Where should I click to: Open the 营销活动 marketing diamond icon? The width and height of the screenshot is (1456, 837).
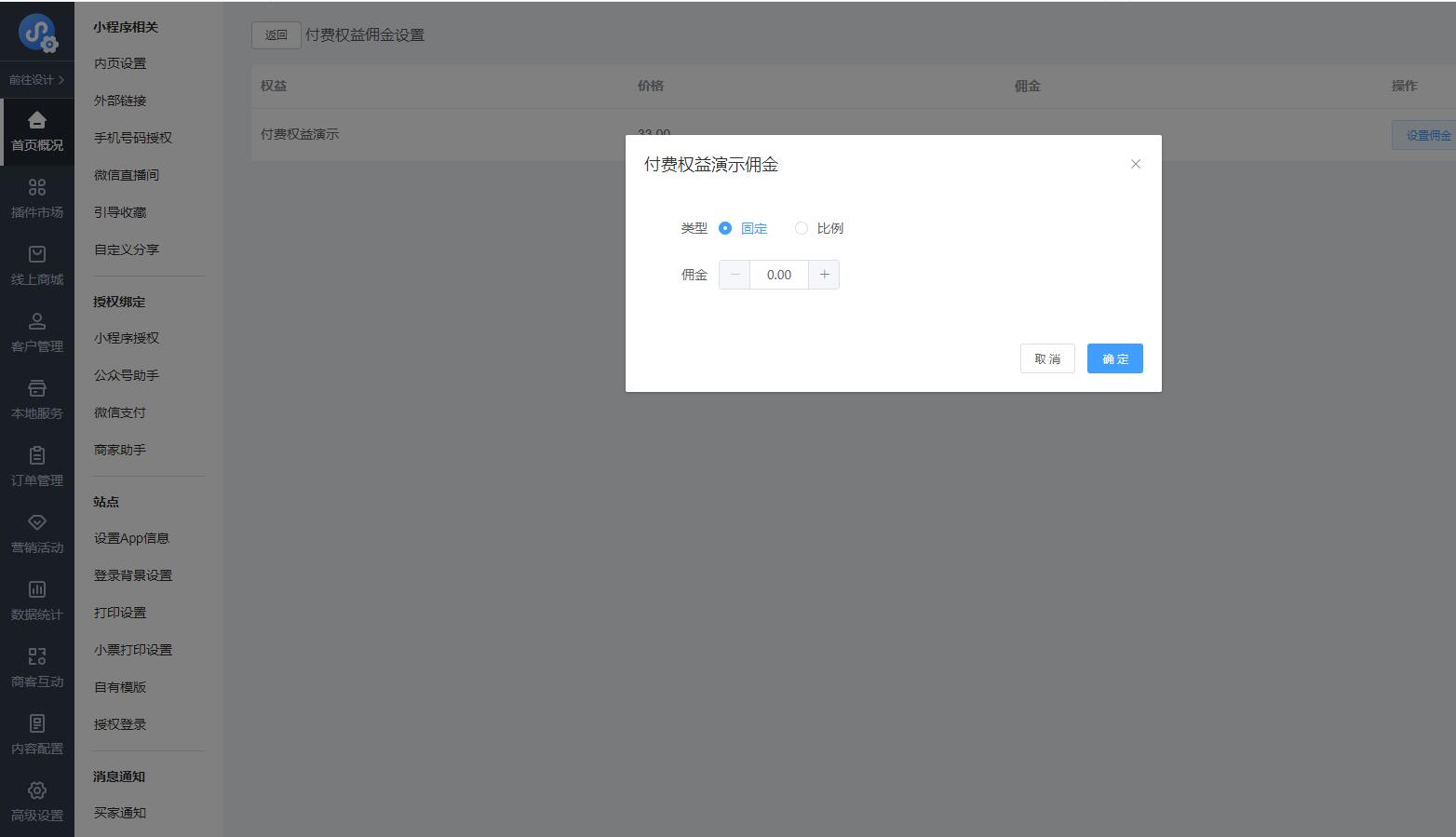pos(37,522)
